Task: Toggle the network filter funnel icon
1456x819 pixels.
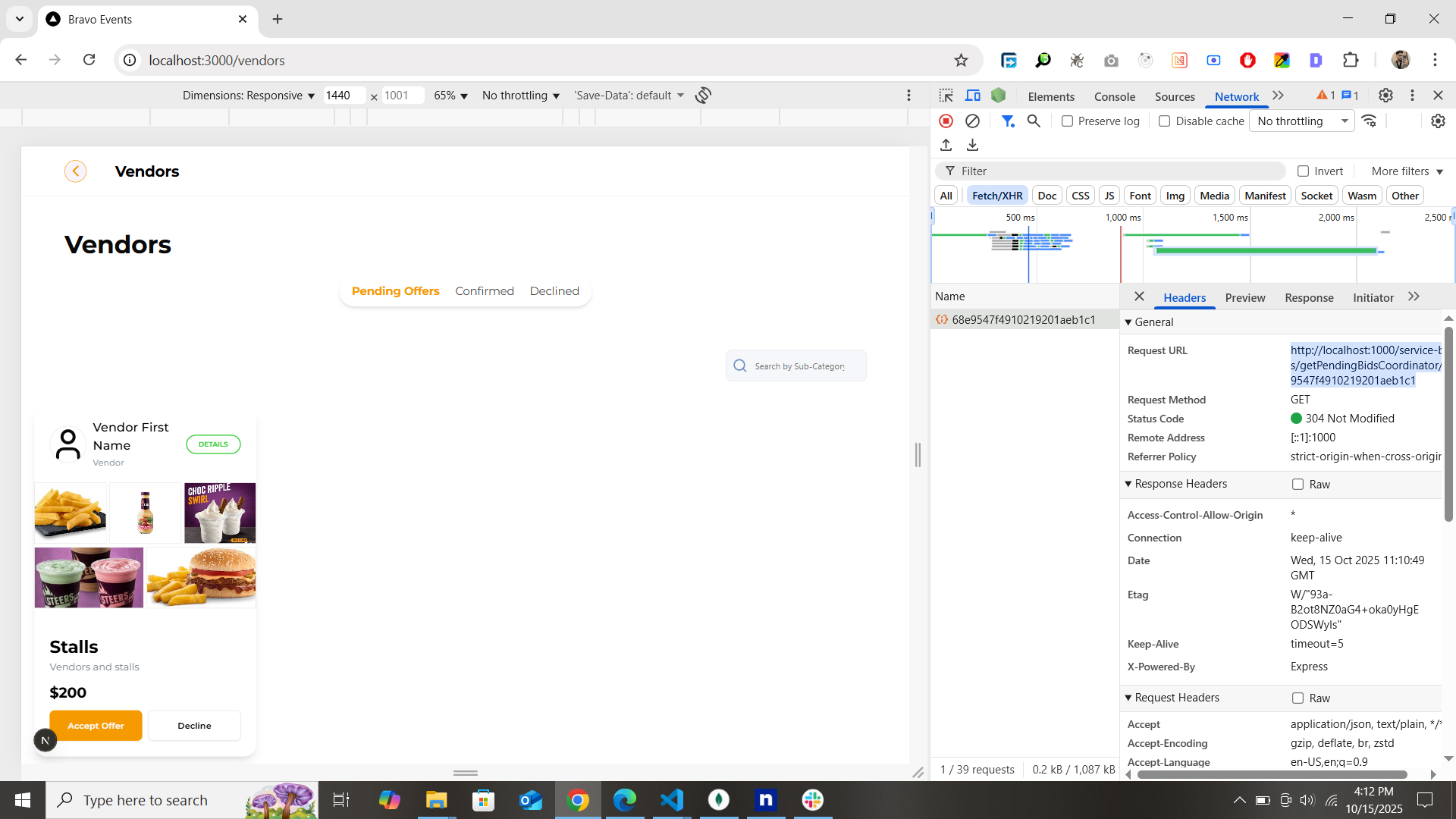Action: click(x=1007, y=121)
